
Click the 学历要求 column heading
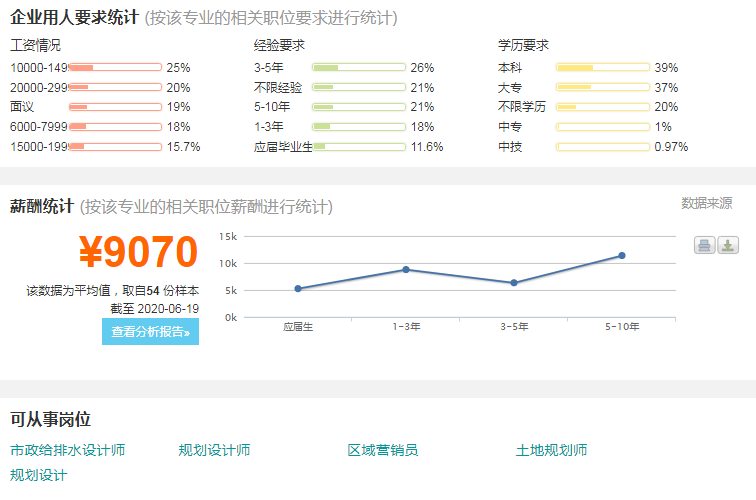524,46
